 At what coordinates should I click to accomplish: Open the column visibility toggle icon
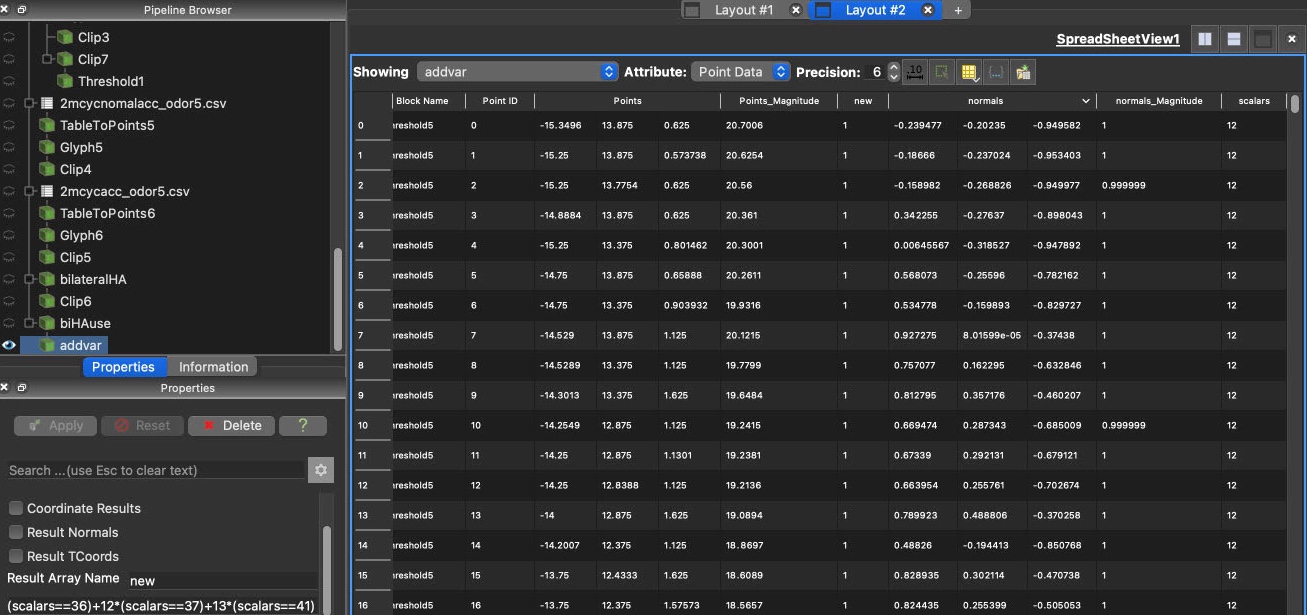[968, 72]
